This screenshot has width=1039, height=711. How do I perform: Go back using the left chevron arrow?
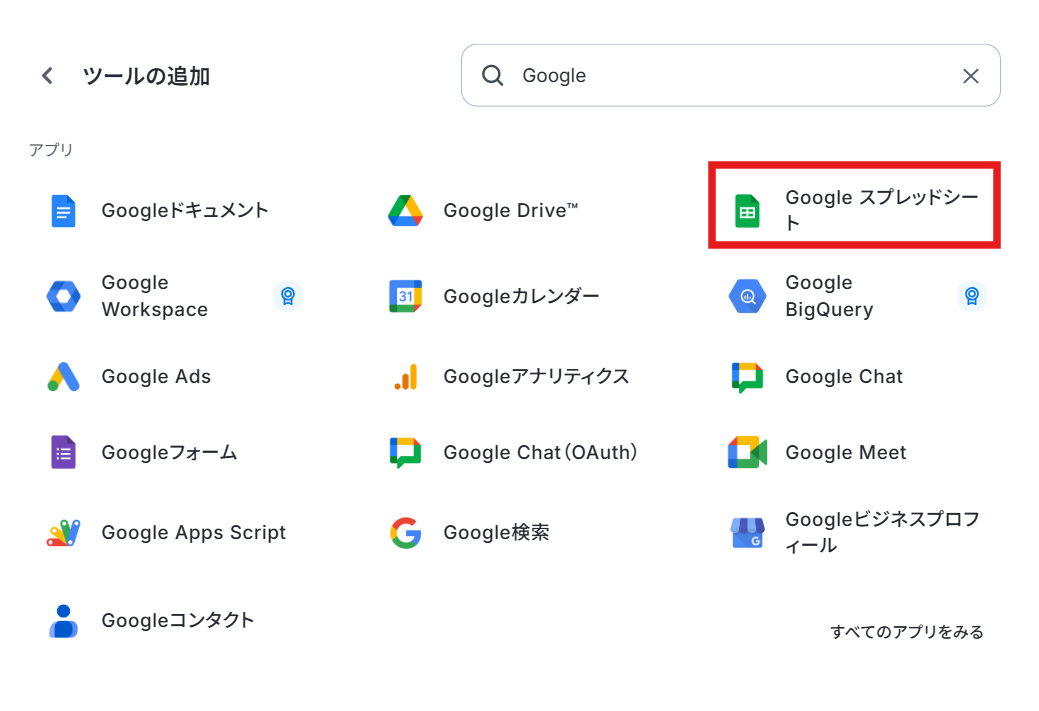pyautogui.click(x=47, y=76)
